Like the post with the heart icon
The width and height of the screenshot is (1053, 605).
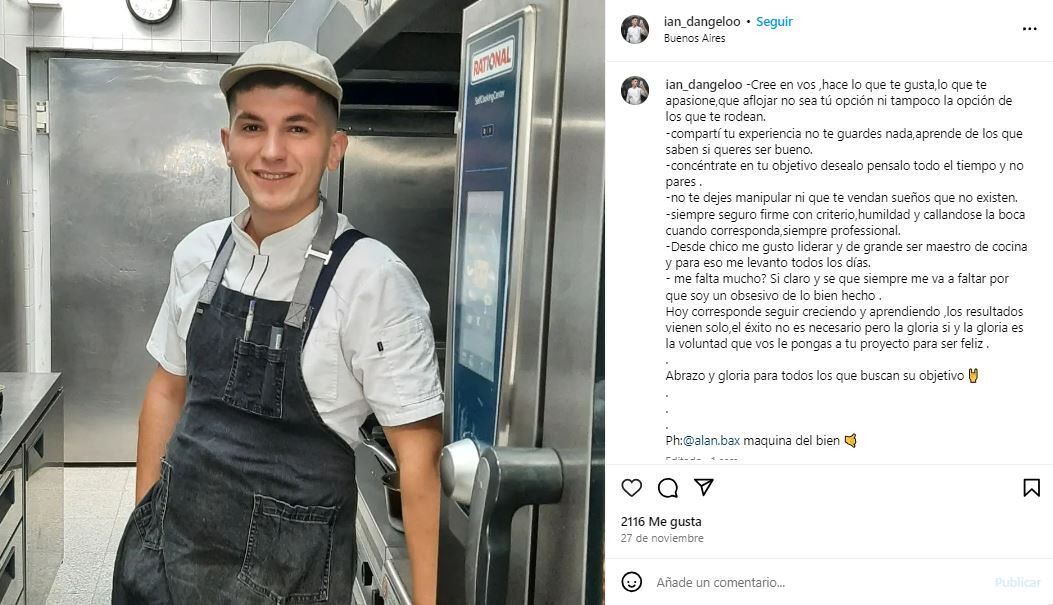(631, 487)
